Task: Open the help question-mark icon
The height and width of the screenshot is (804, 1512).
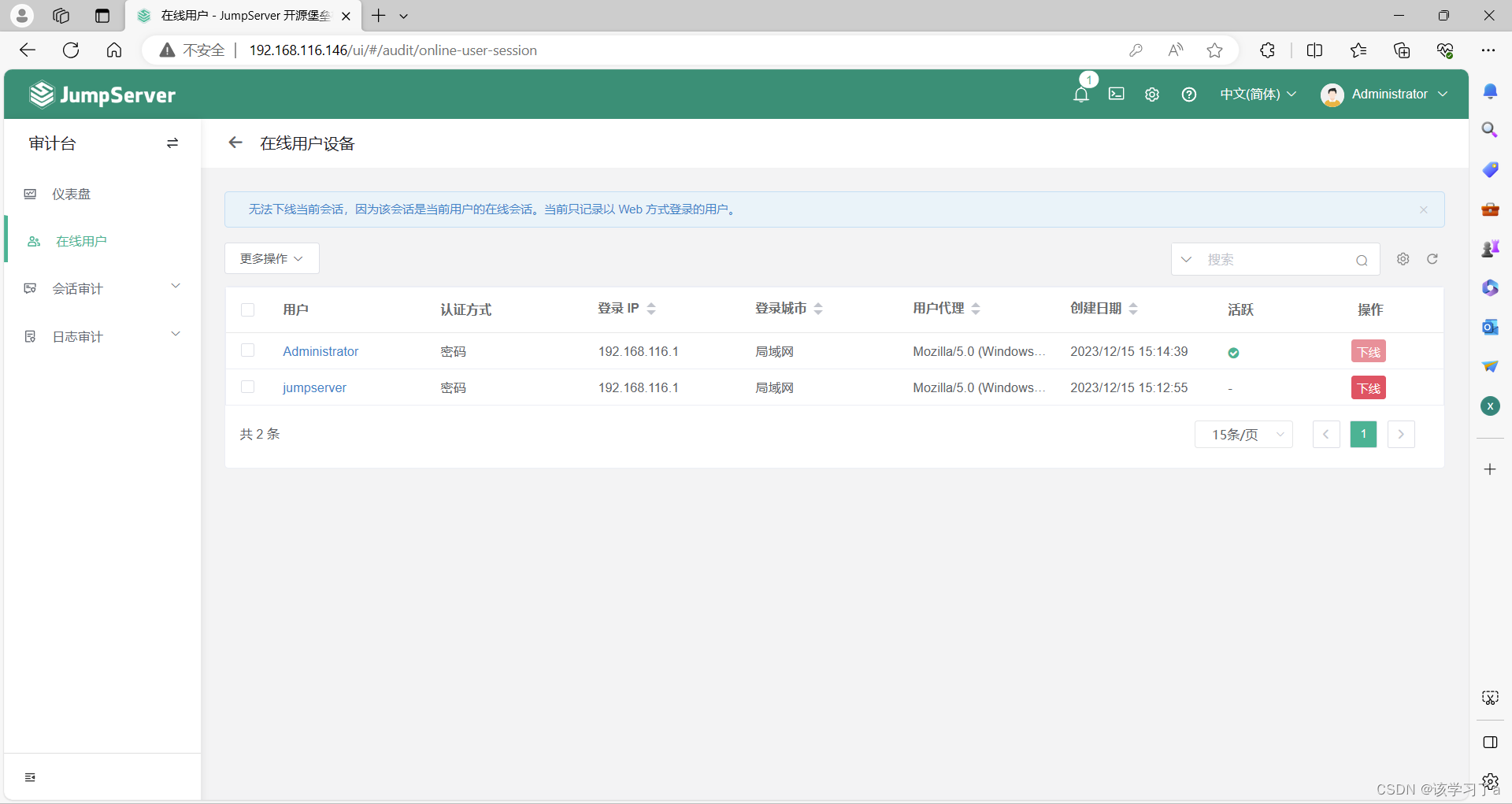Action: pos(1189,94)
